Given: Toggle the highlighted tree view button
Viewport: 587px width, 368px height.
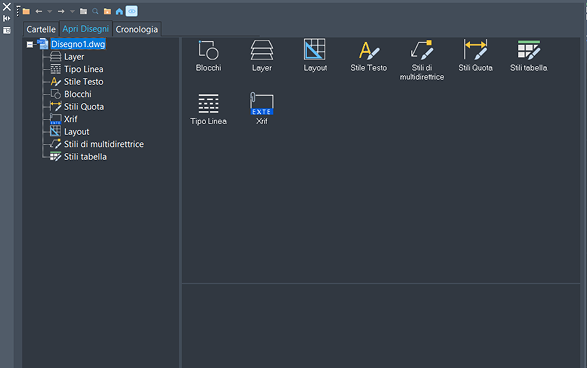Looking at the screenshot, I should (131, 11).
